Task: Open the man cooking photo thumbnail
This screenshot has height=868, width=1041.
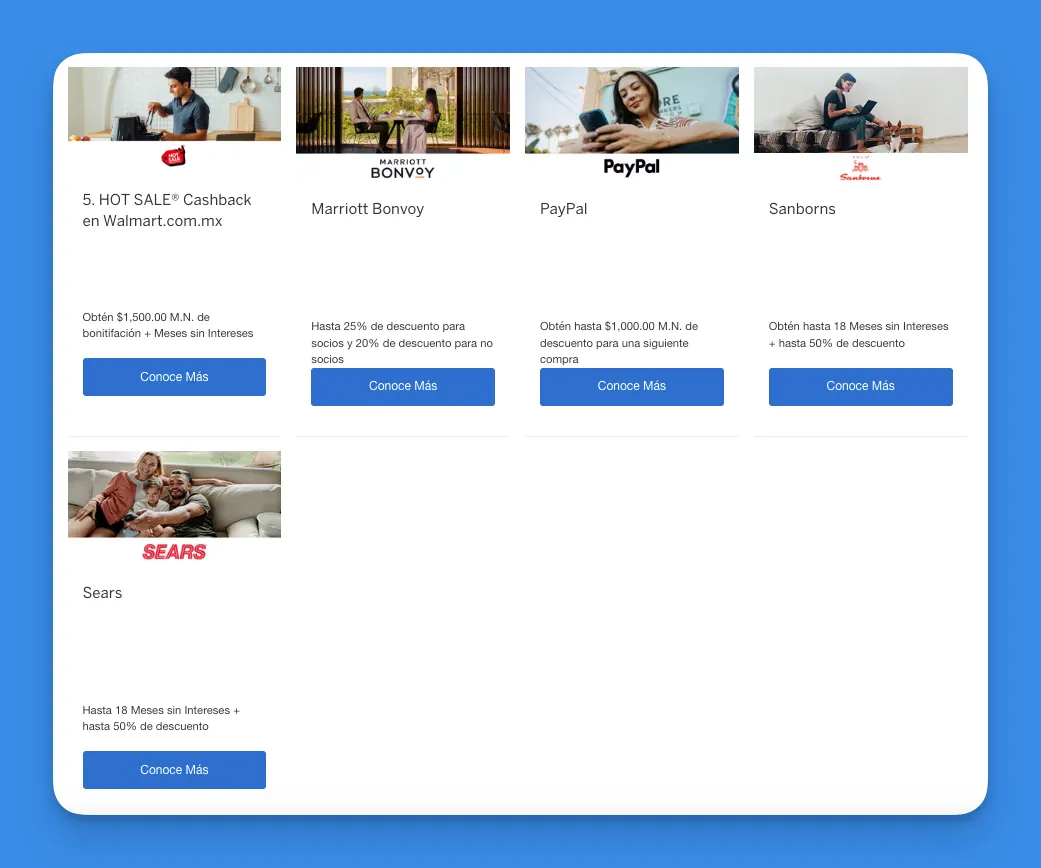Action: [x=174, y=104]
